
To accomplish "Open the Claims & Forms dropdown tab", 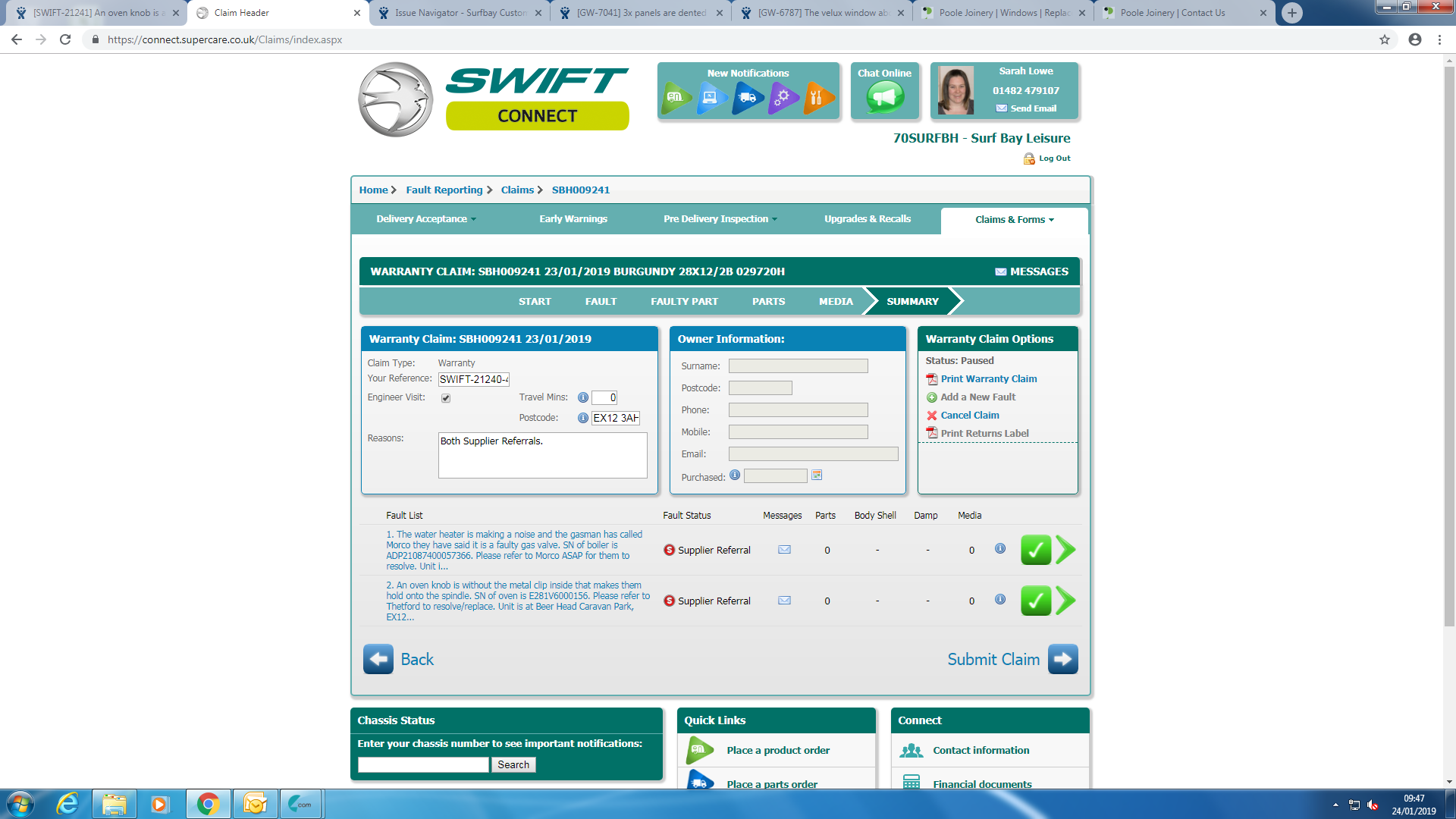I will click(x=1014, y=220).
